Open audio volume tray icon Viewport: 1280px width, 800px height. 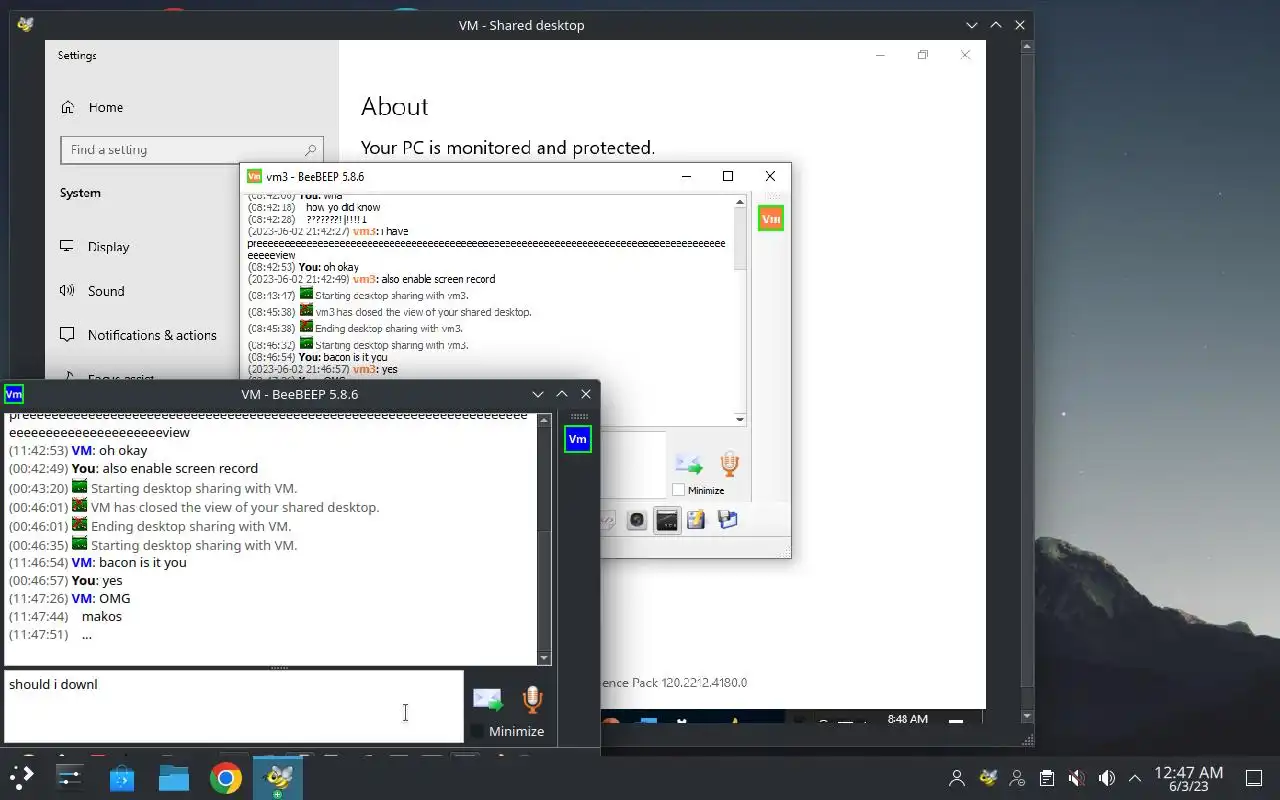coord(1107,778)
